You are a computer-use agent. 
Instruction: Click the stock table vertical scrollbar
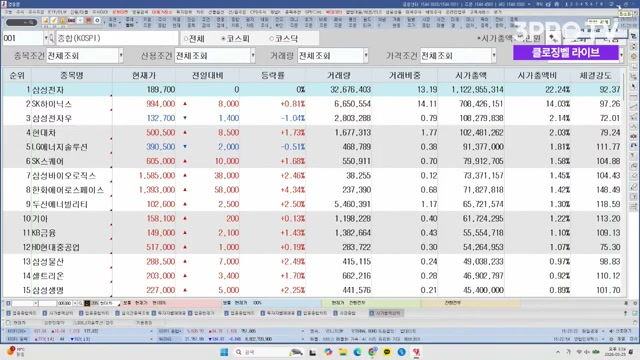624,184
